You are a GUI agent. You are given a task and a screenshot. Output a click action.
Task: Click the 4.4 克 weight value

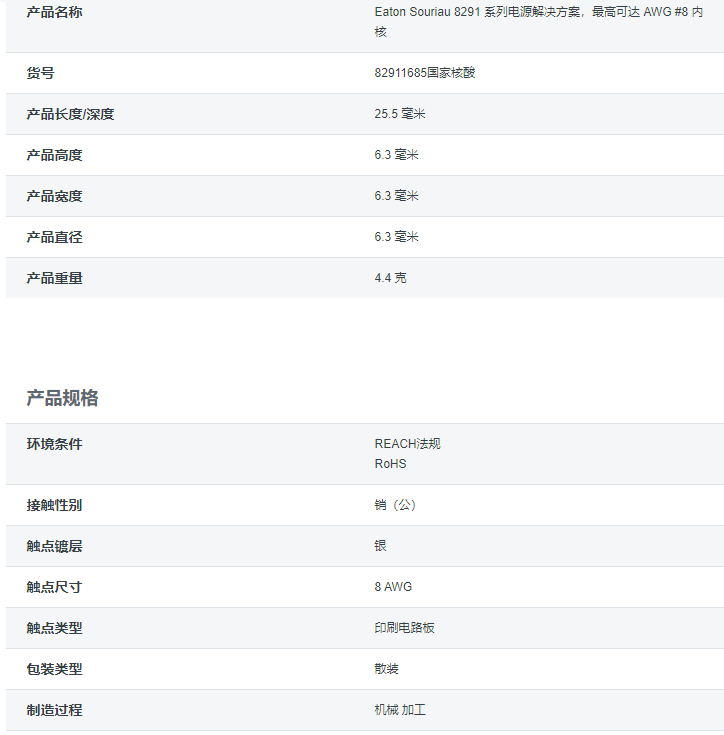[x=390, y=278]
